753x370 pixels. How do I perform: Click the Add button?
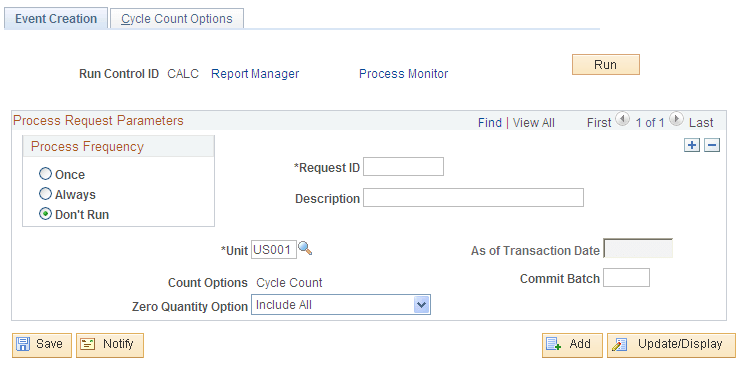[572, 344]
